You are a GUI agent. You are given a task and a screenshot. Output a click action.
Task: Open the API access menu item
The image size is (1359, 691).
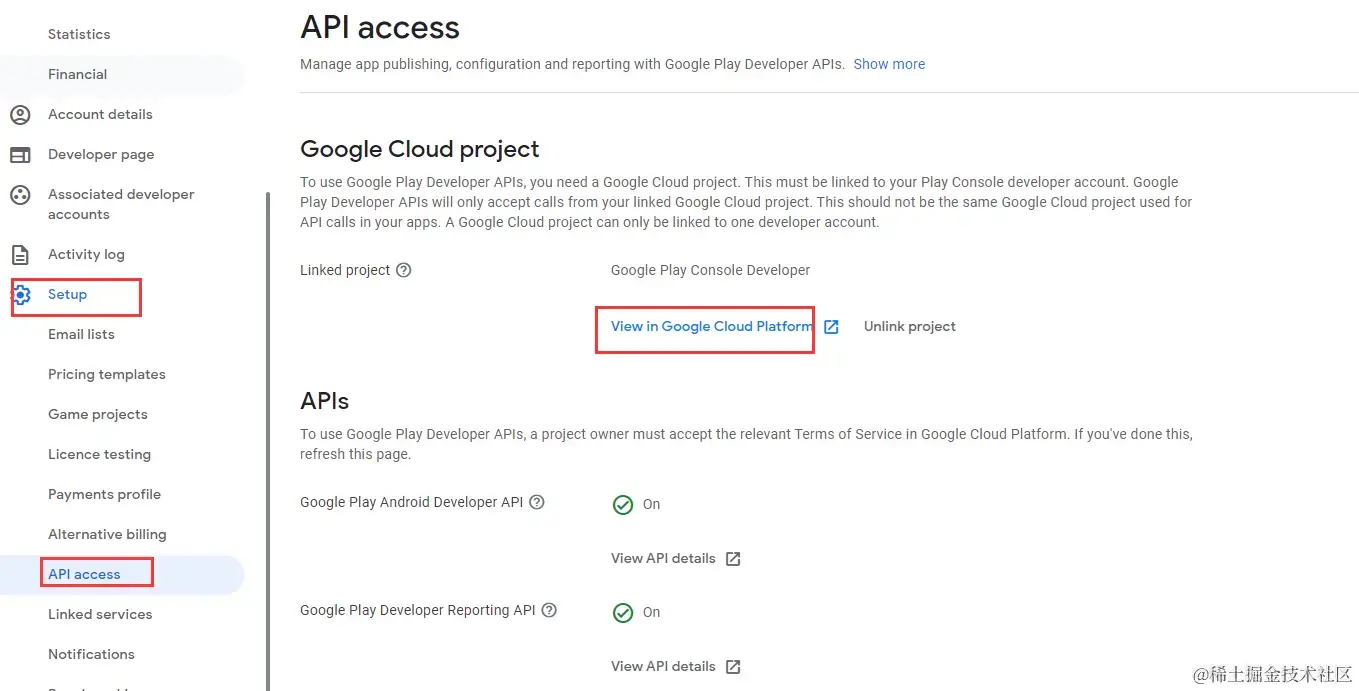pos(84,574)
